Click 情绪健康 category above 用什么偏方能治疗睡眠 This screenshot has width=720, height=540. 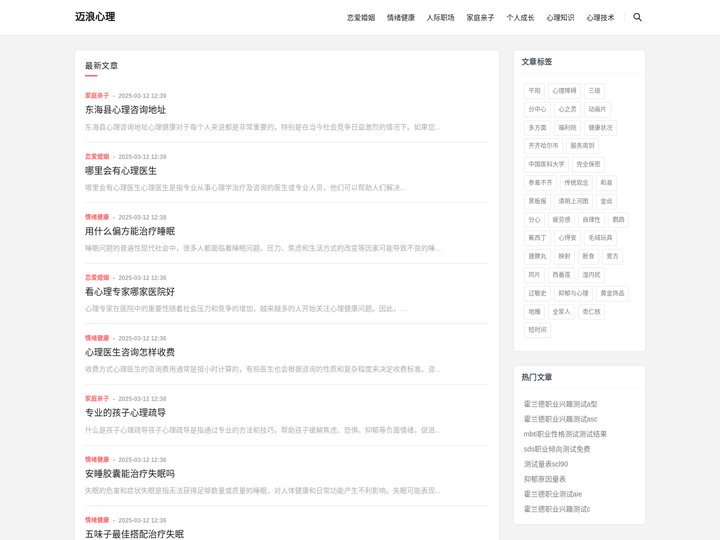pos(97,217)
